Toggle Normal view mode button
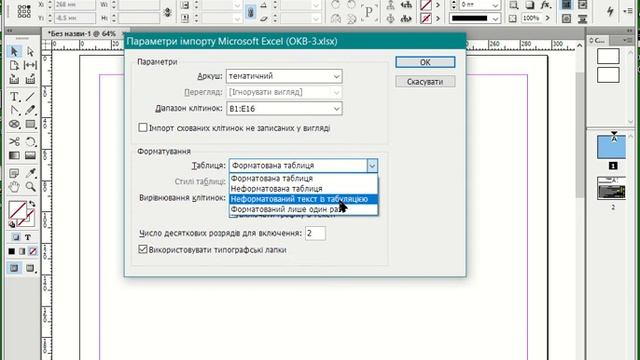Viewport: 640px width, 360px height. click(14, 268)
